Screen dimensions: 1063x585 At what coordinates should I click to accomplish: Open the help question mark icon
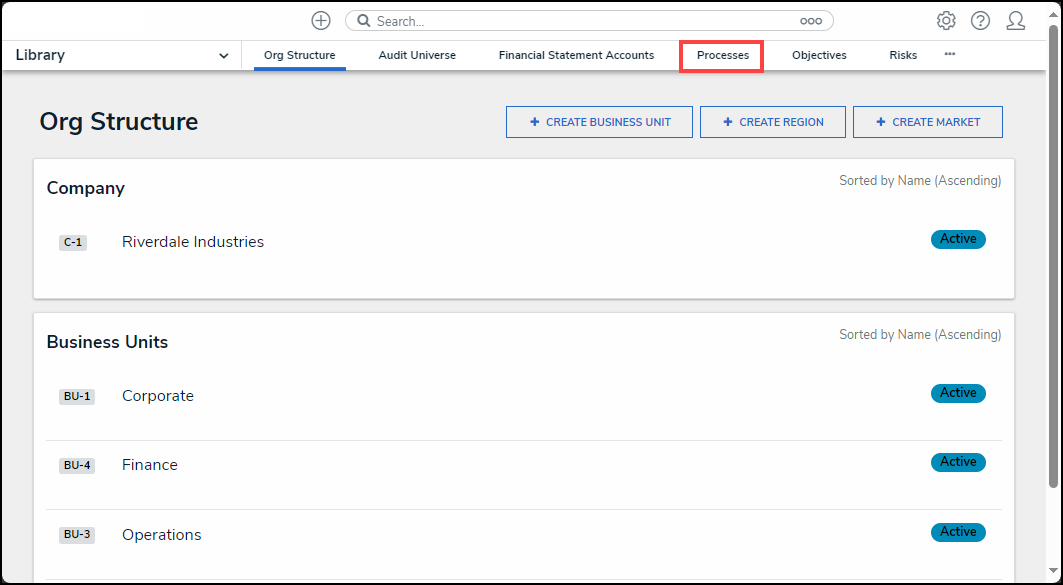tap(980, 21)
